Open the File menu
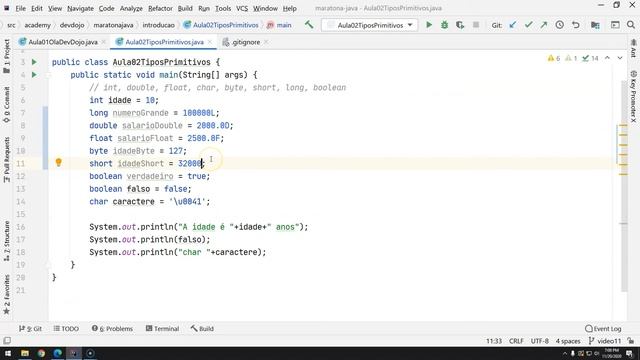This screenshot has height=360, width=640. [x=20, y=8]
